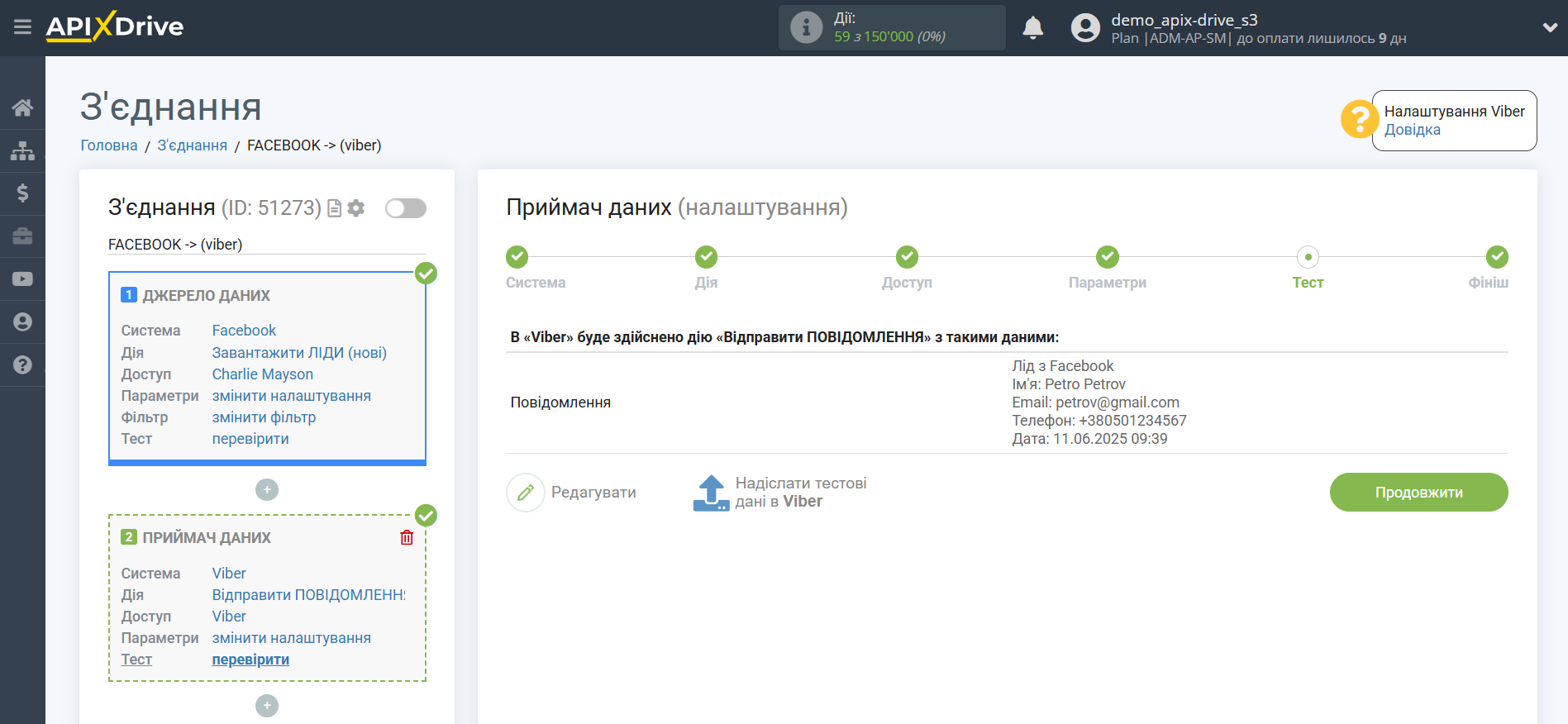Screen dimensions: 1568x724
Task: Click source перевірити test link
Action: [250, 439]
